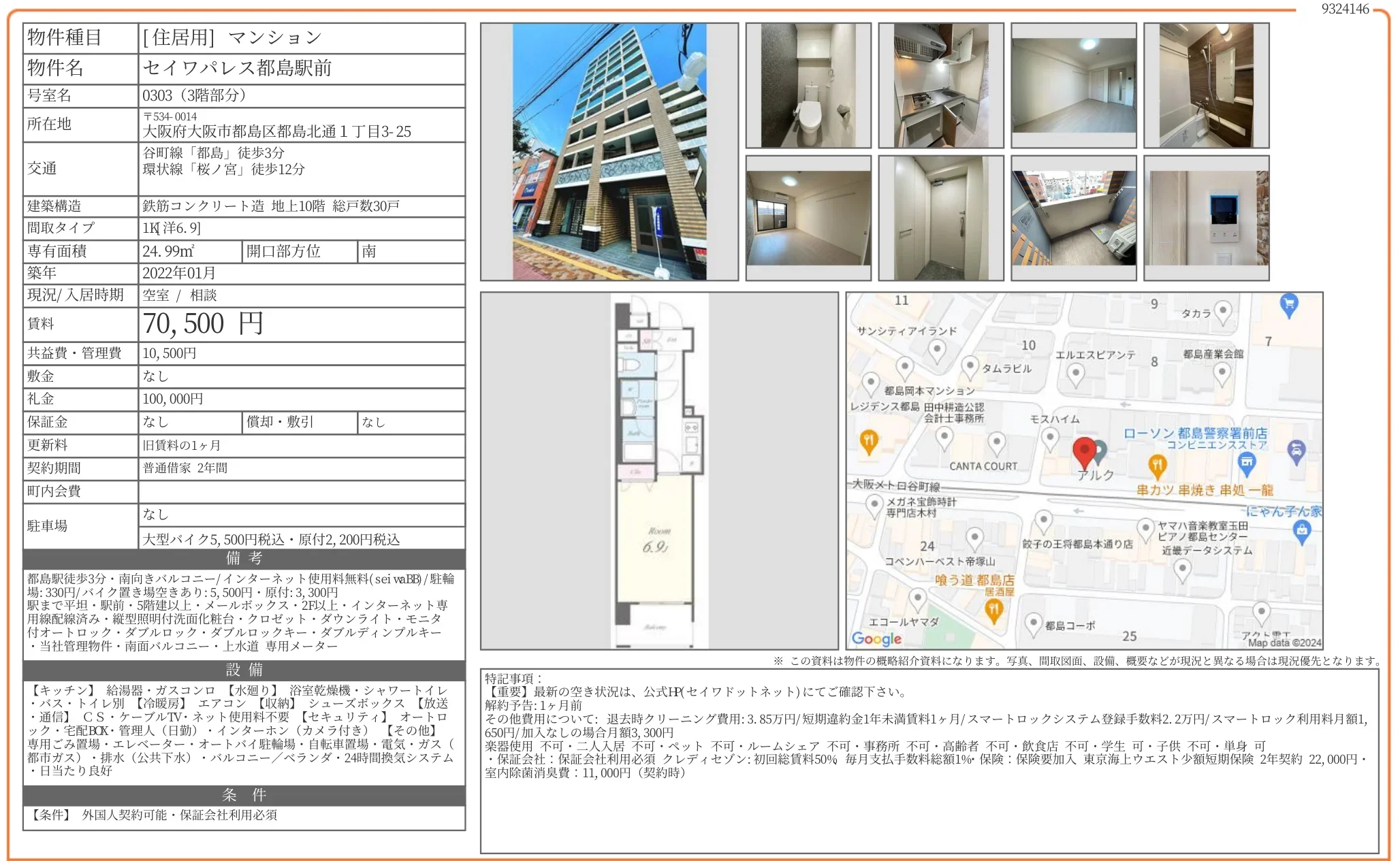Click the property name セイワパレス都島駅前
1400x861 pixels.
point(237,68)
